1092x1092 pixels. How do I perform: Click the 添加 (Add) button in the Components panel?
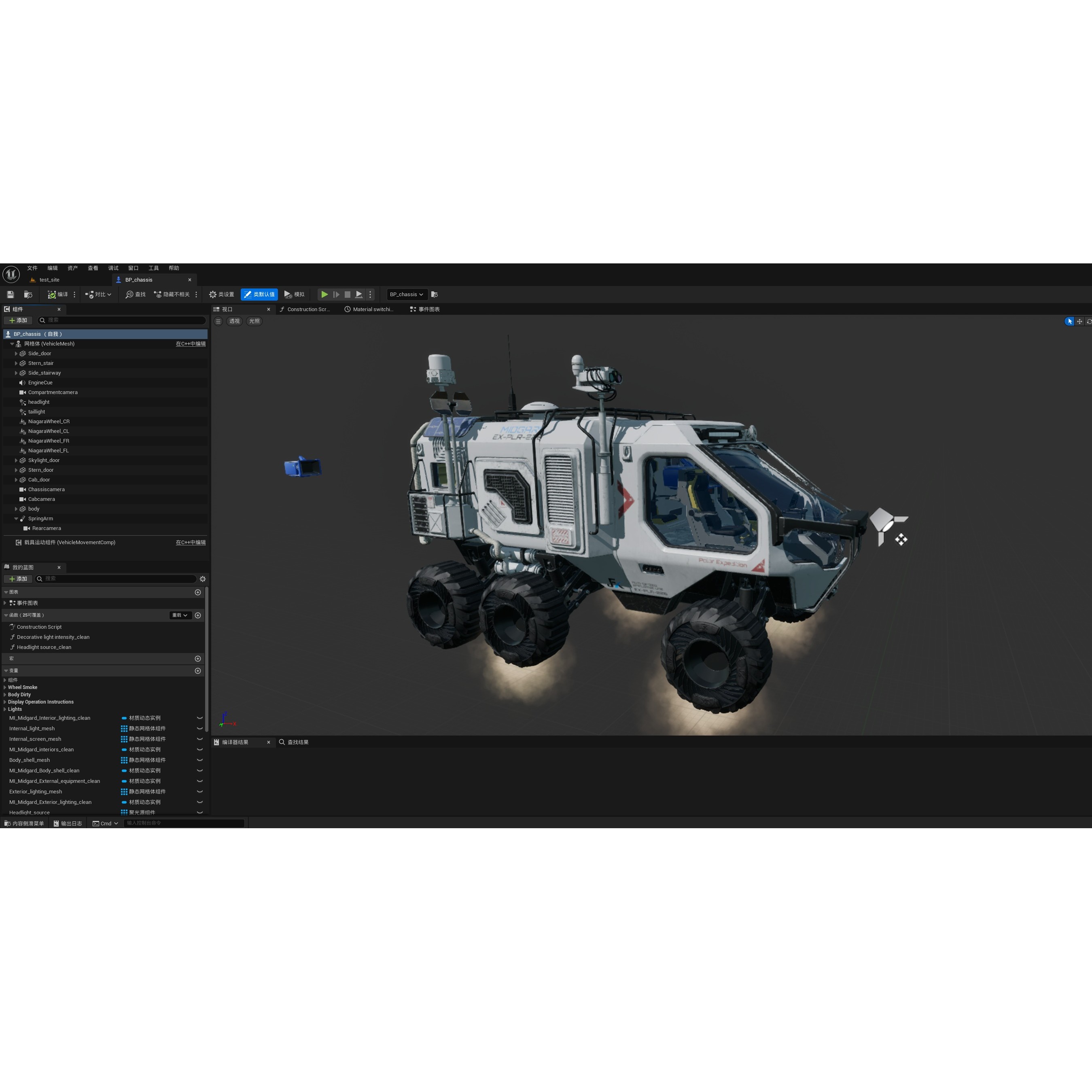pos(17,320)
